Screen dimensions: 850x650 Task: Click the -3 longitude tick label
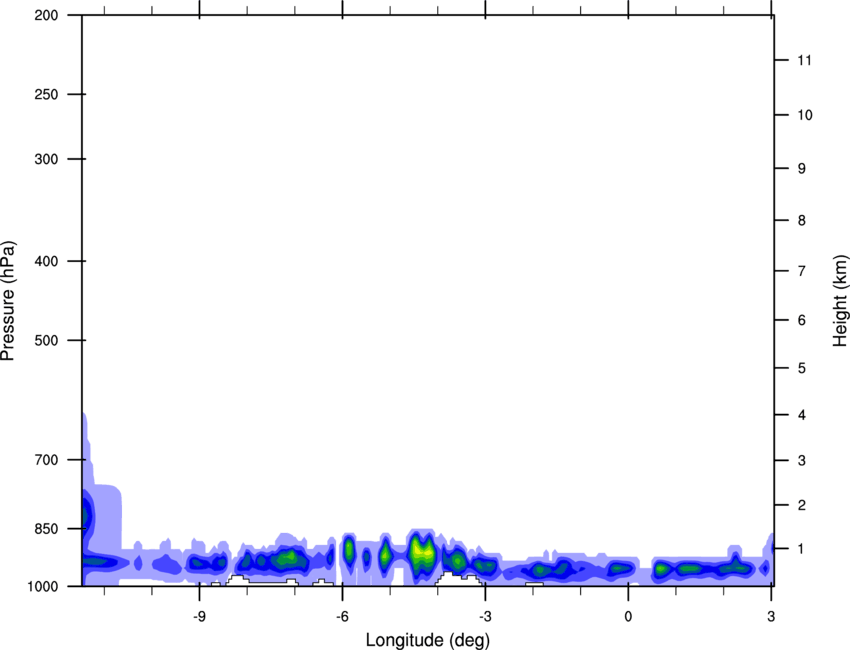pos(485,617)
